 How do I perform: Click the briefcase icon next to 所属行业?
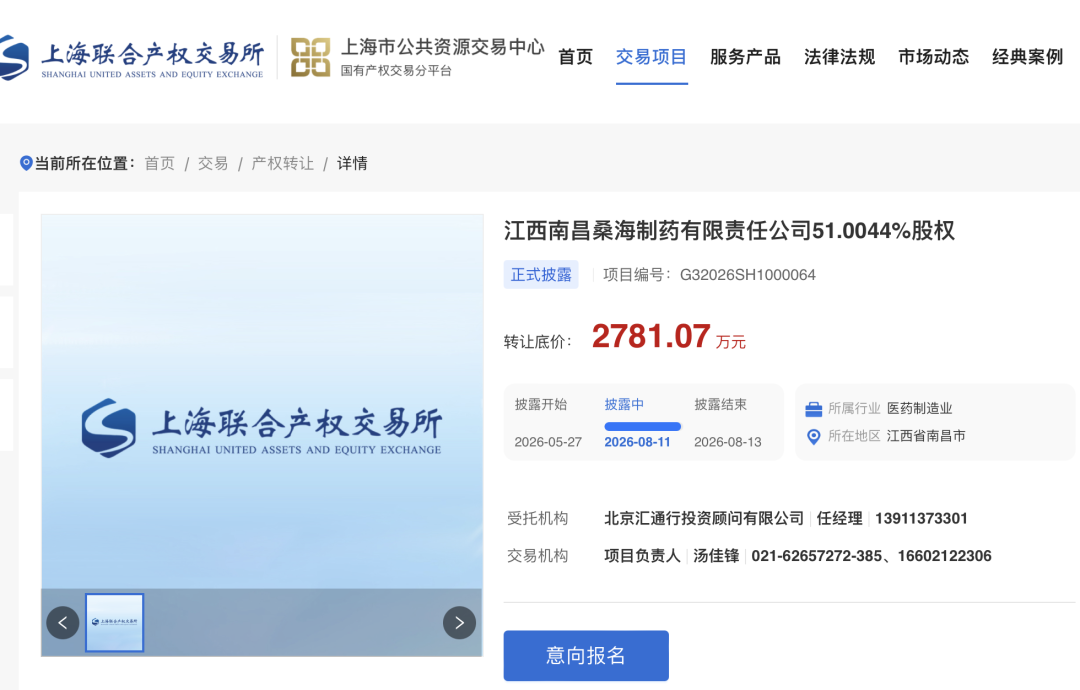point(813,409)
